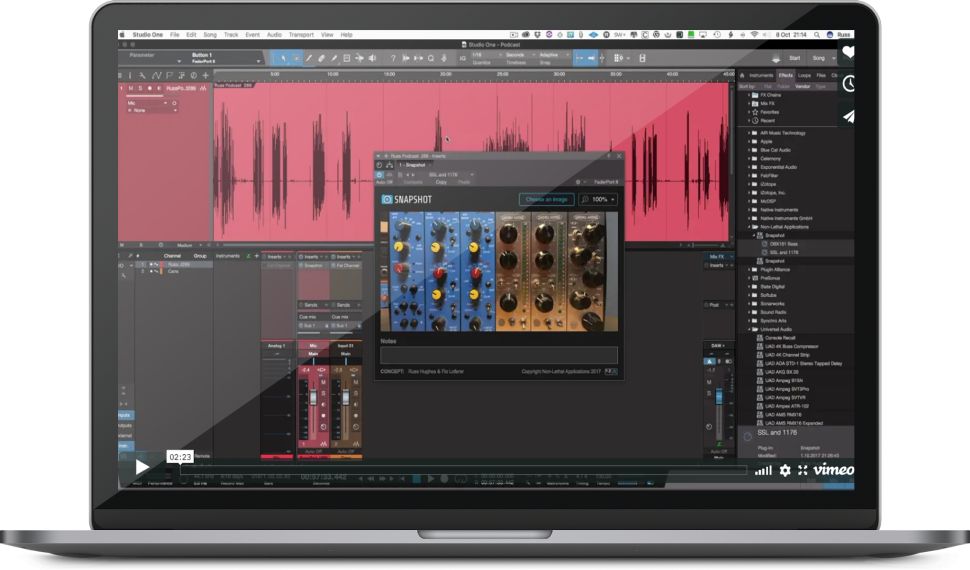Toggle Solo on the track header
The image size is (970, 570).
pos(140,89)
